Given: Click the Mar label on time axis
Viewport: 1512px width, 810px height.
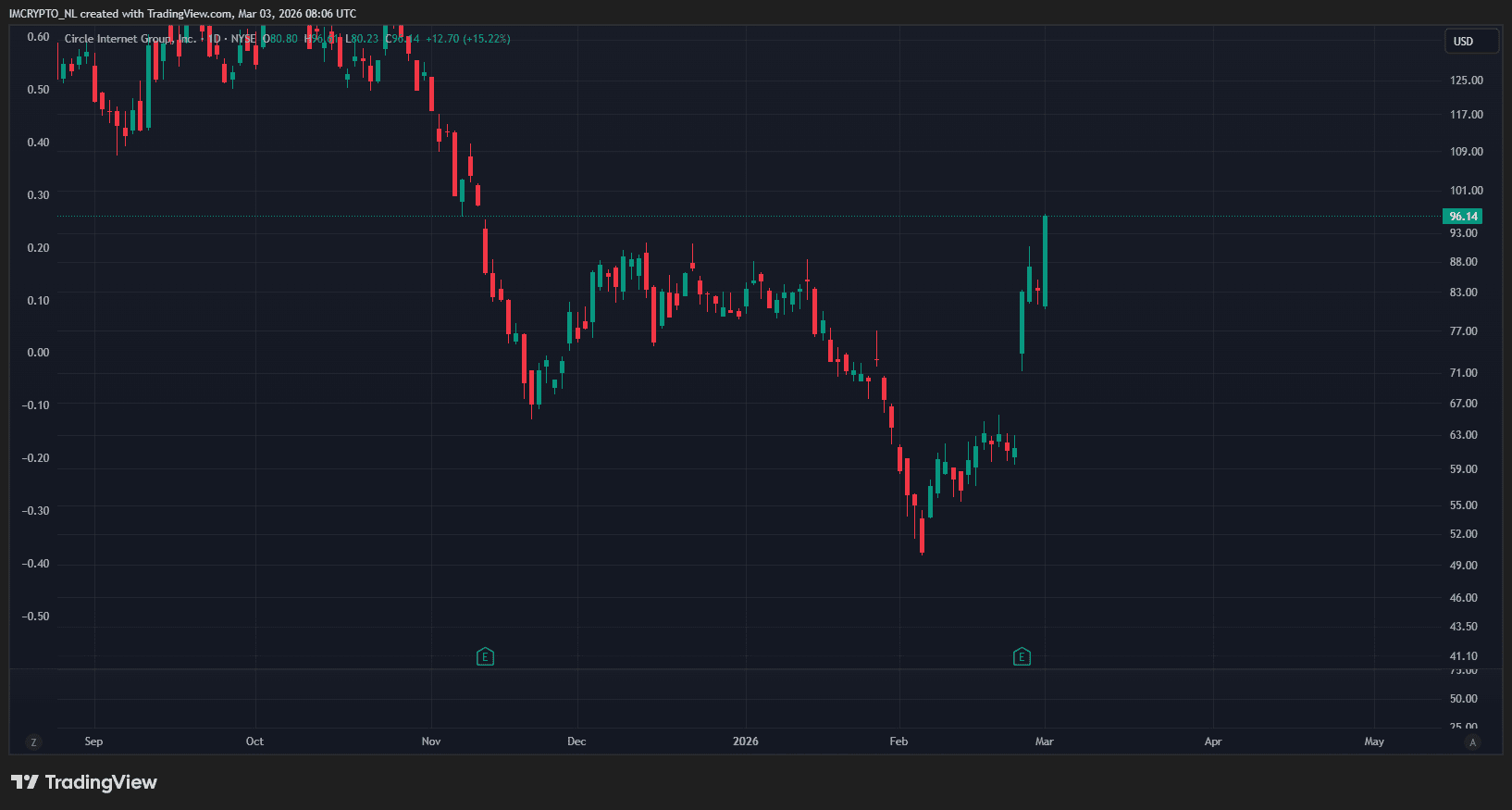Looking at the screenshot, I should [x=1044, y=741].
